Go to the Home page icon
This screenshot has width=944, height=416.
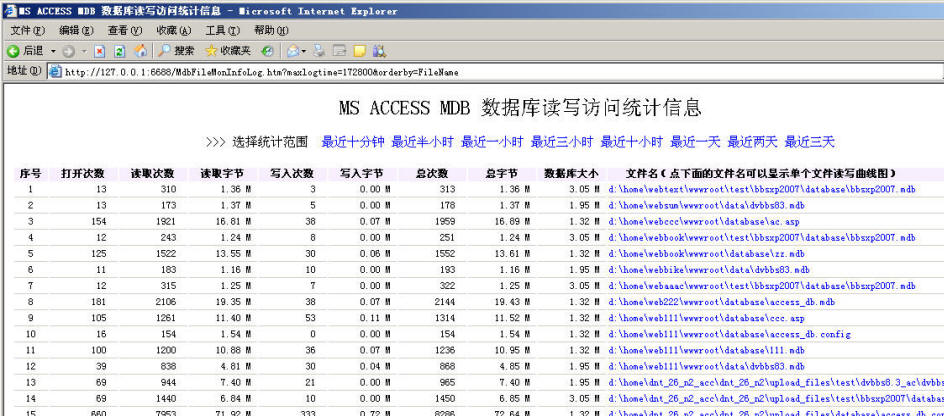tap(140, 51)
